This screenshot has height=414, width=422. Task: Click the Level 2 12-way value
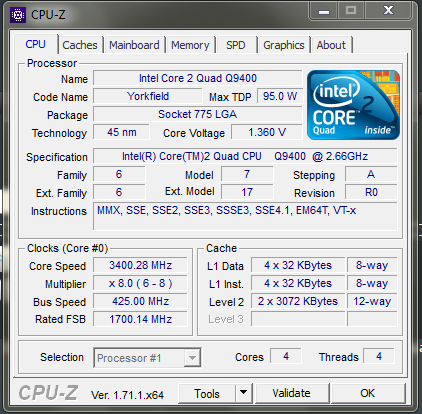(372, 301)
